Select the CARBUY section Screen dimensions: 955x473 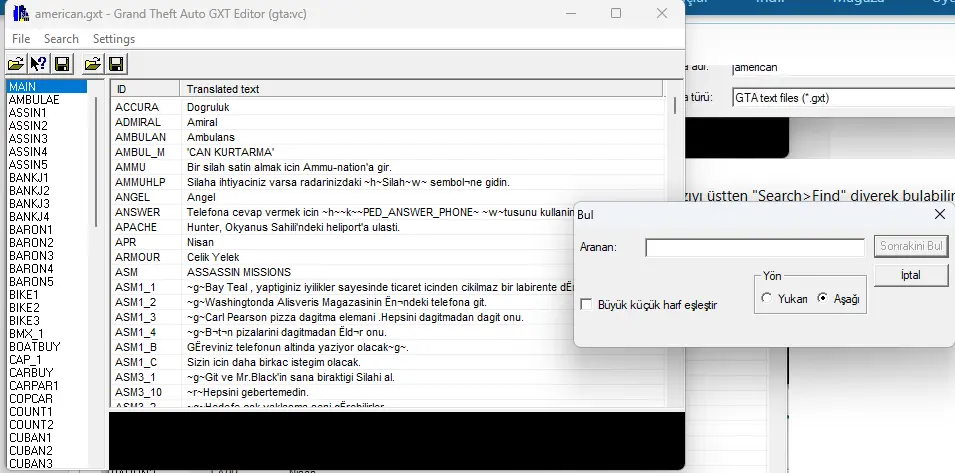coord(47,373)
